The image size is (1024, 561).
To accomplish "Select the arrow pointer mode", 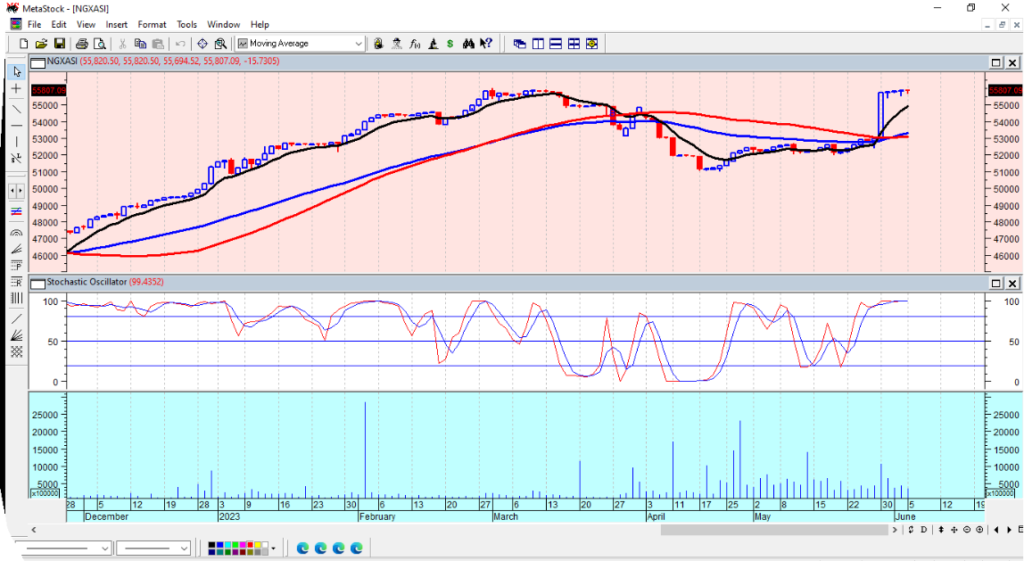I will coord(16,72).
